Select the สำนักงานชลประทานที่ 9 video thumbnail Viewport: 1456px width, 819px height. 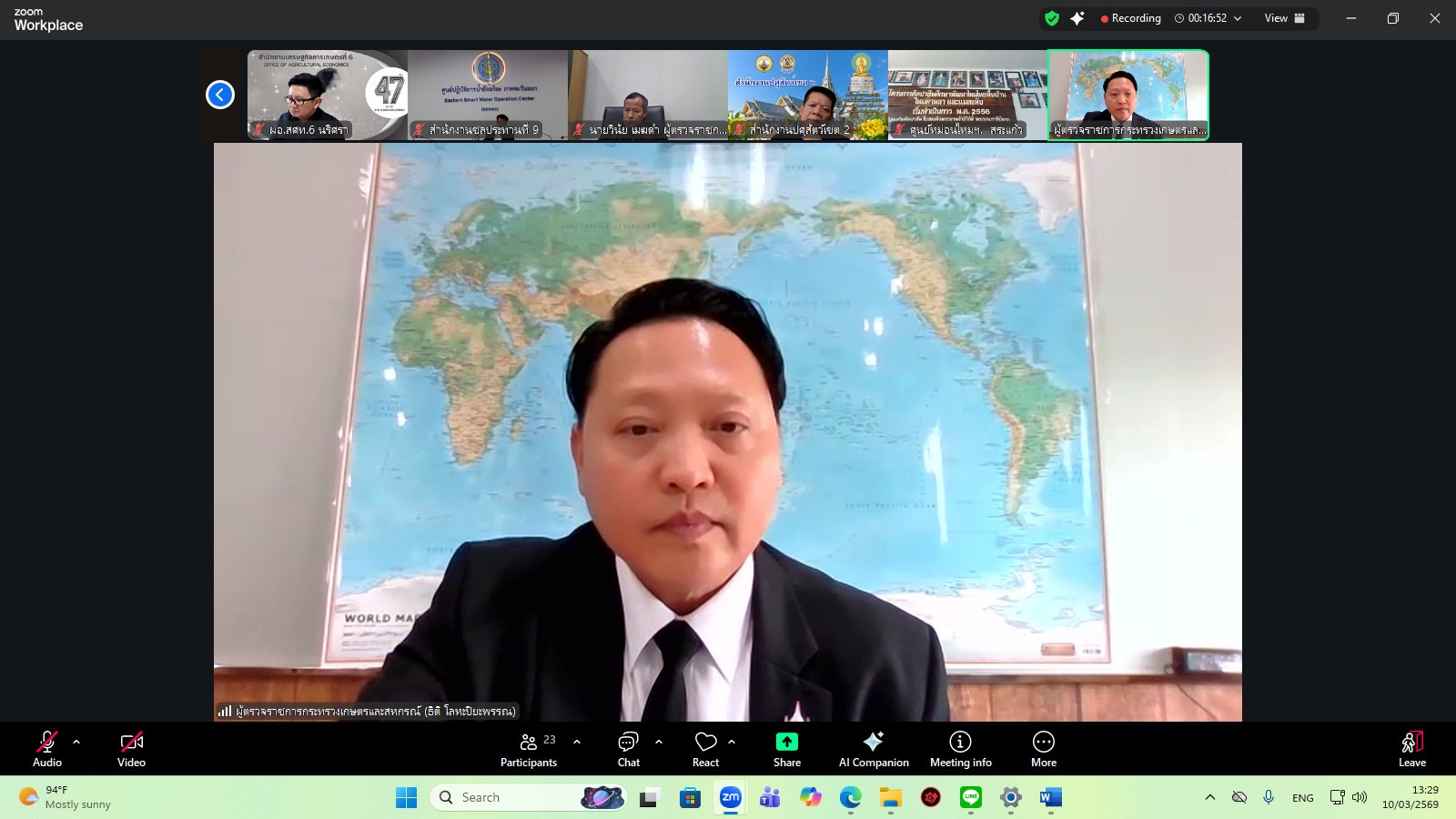488,95
